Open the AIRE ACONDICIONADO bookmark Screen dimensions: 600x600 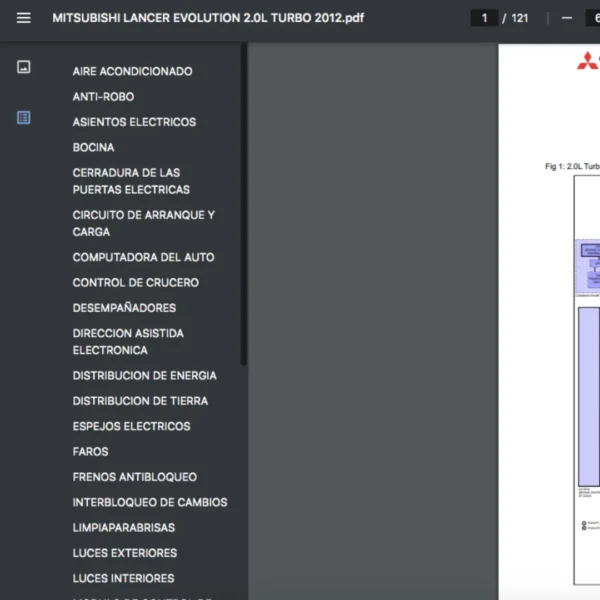tap(132, 71)
